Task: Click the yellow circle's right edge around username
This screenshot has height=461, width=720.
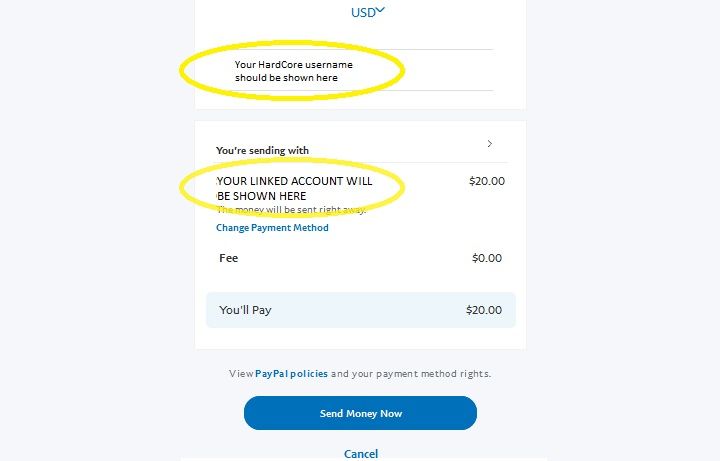Action: tap(402, 70)
